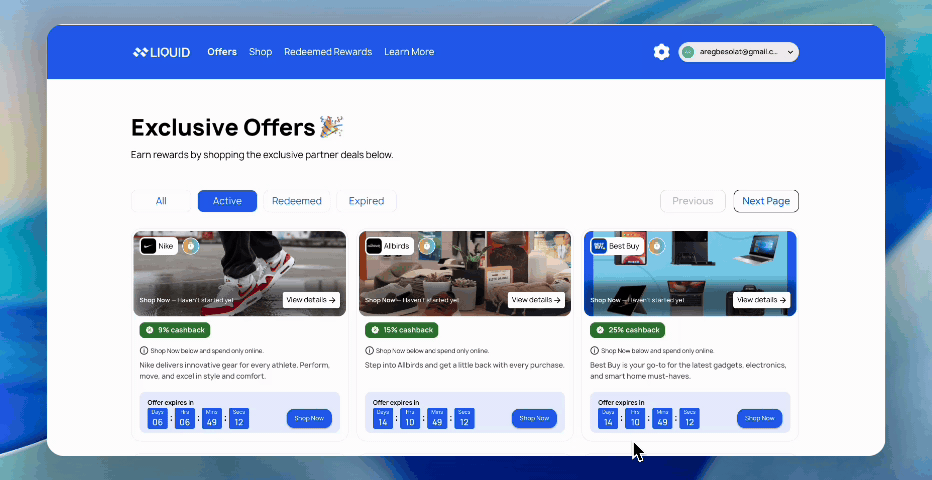
Task: Select the Expired filter
Action: coord(366,201)
